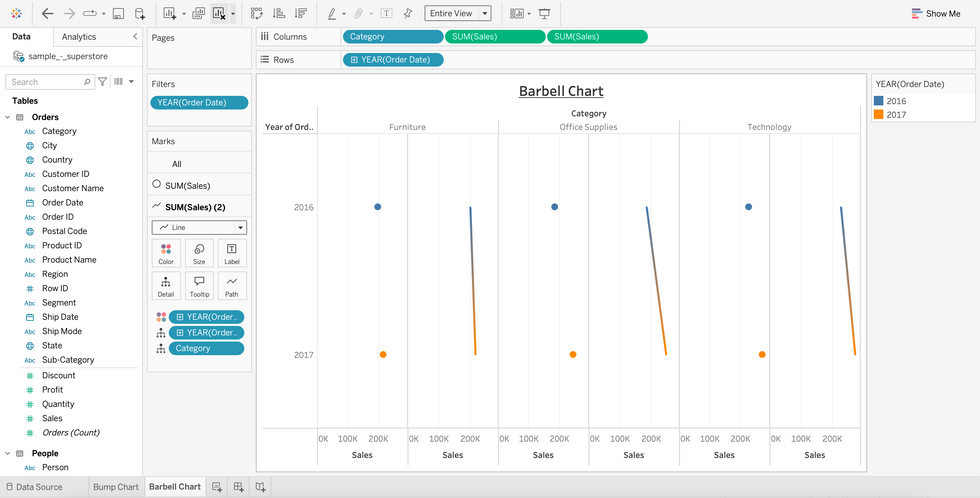Collapse the Data side pane arrow

(x=135, y=37)
